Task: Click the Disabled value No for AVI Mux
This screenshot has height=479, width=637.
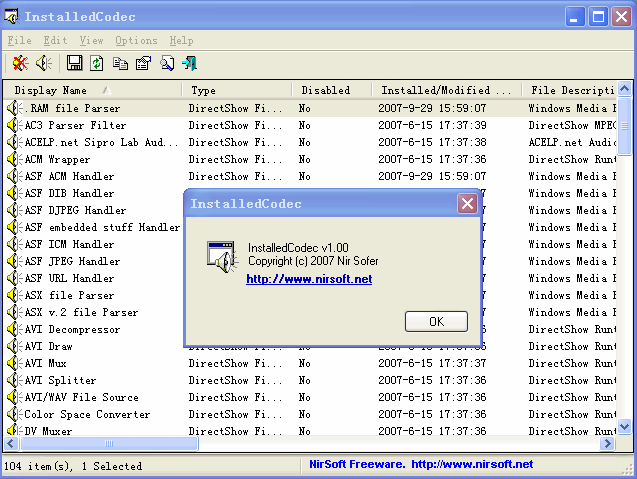Action: click(x=305, y=363)
